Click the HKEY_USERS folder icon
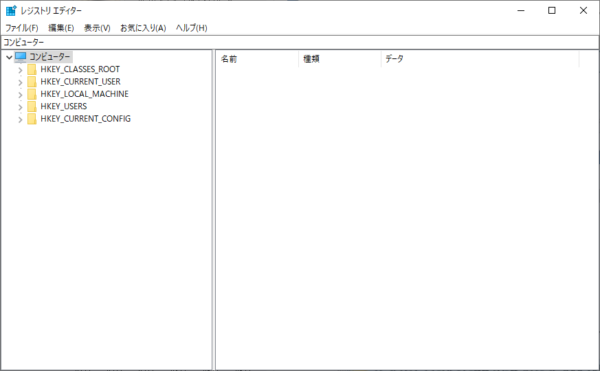Image resolution: width=600 pixels, height=371 pixels. point(32,106)
